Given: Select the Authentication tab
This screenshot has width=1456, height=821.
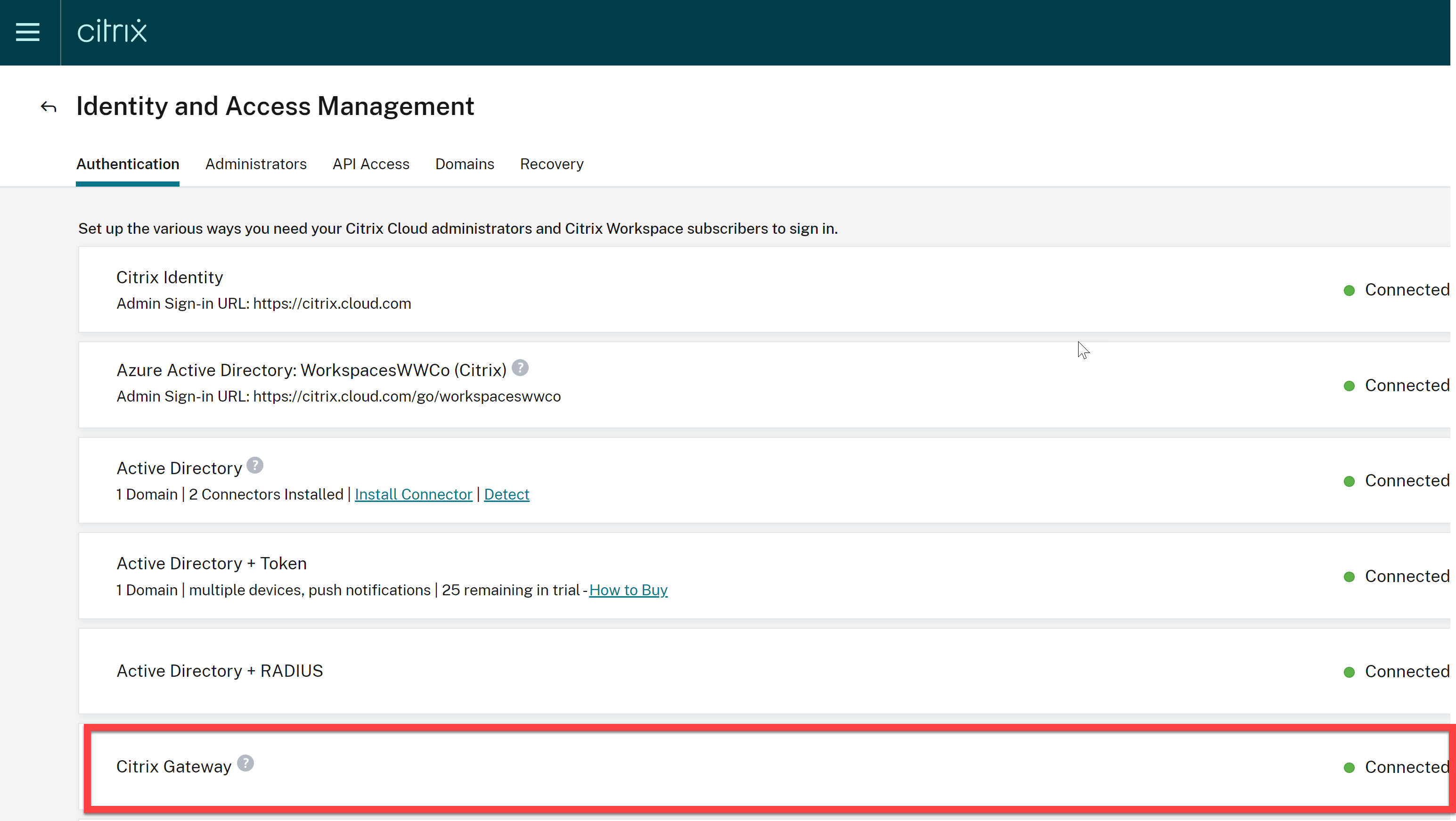Looking at the screenshot, I should (128, 164).
